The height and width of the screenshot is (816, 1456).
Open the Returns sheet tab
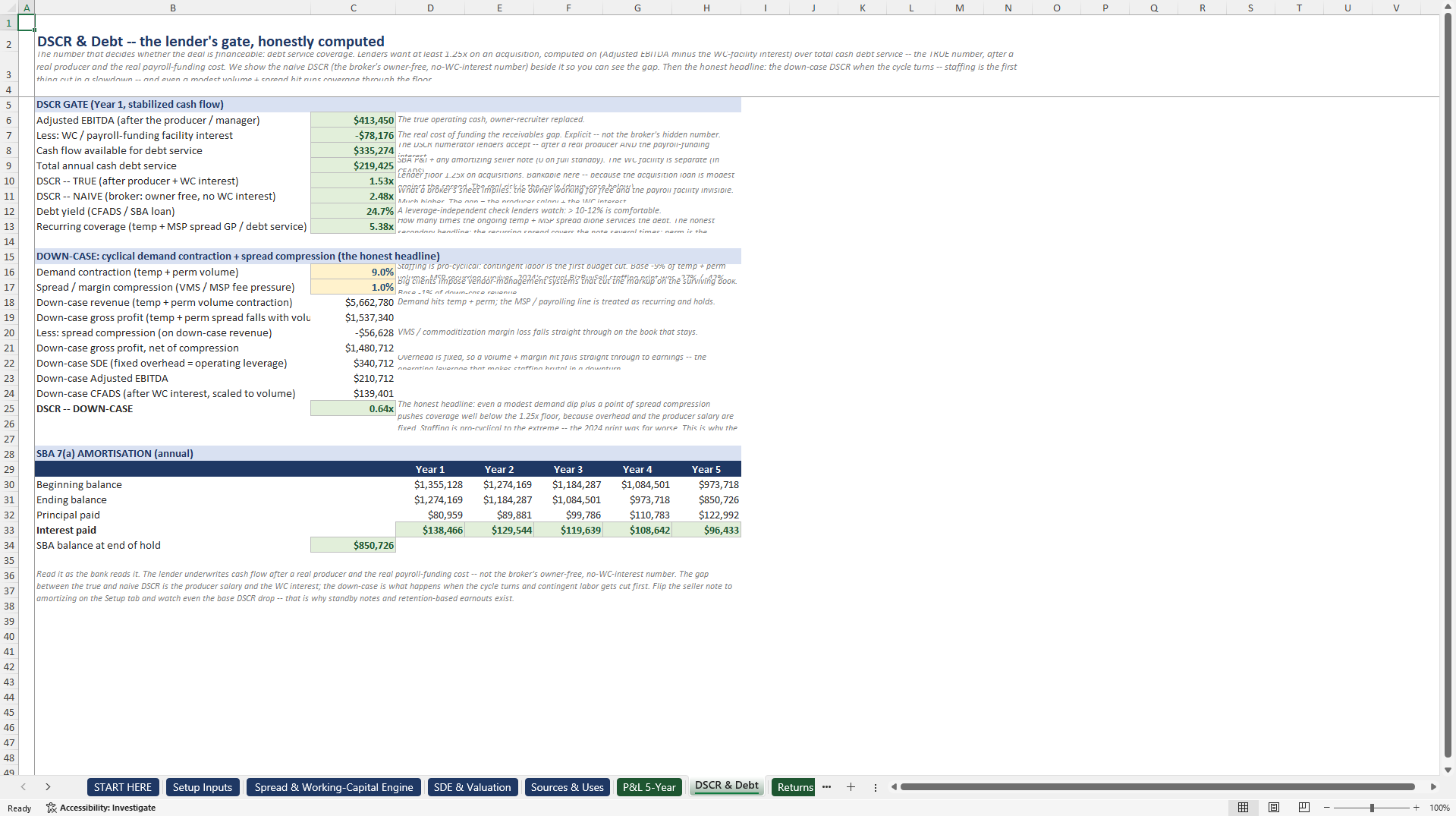(x=794, y=787)
